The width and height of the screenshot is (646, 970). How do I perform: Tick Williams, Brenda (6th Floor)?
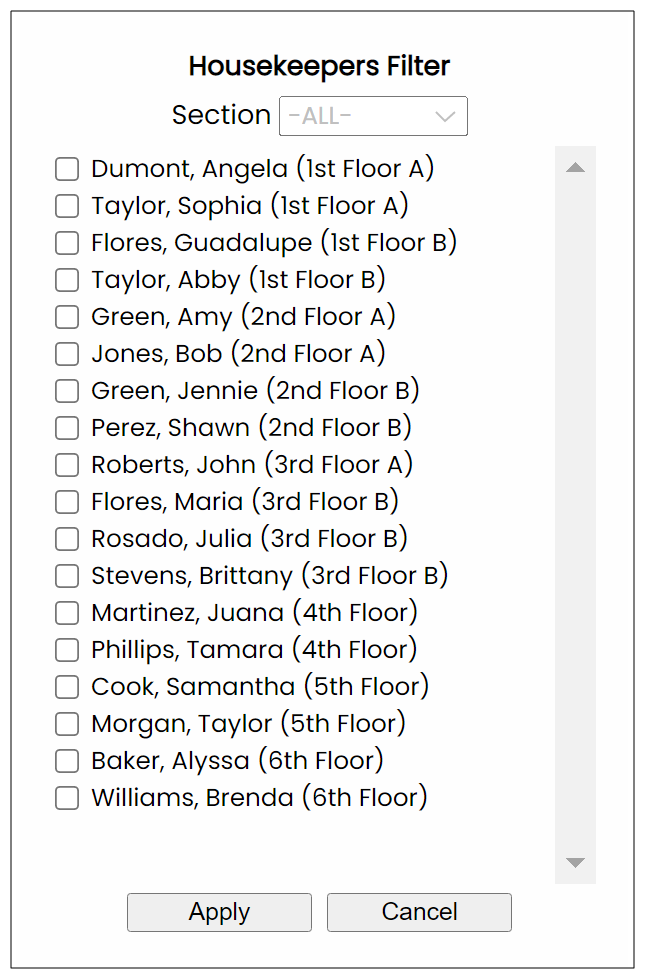pos(67,798)
